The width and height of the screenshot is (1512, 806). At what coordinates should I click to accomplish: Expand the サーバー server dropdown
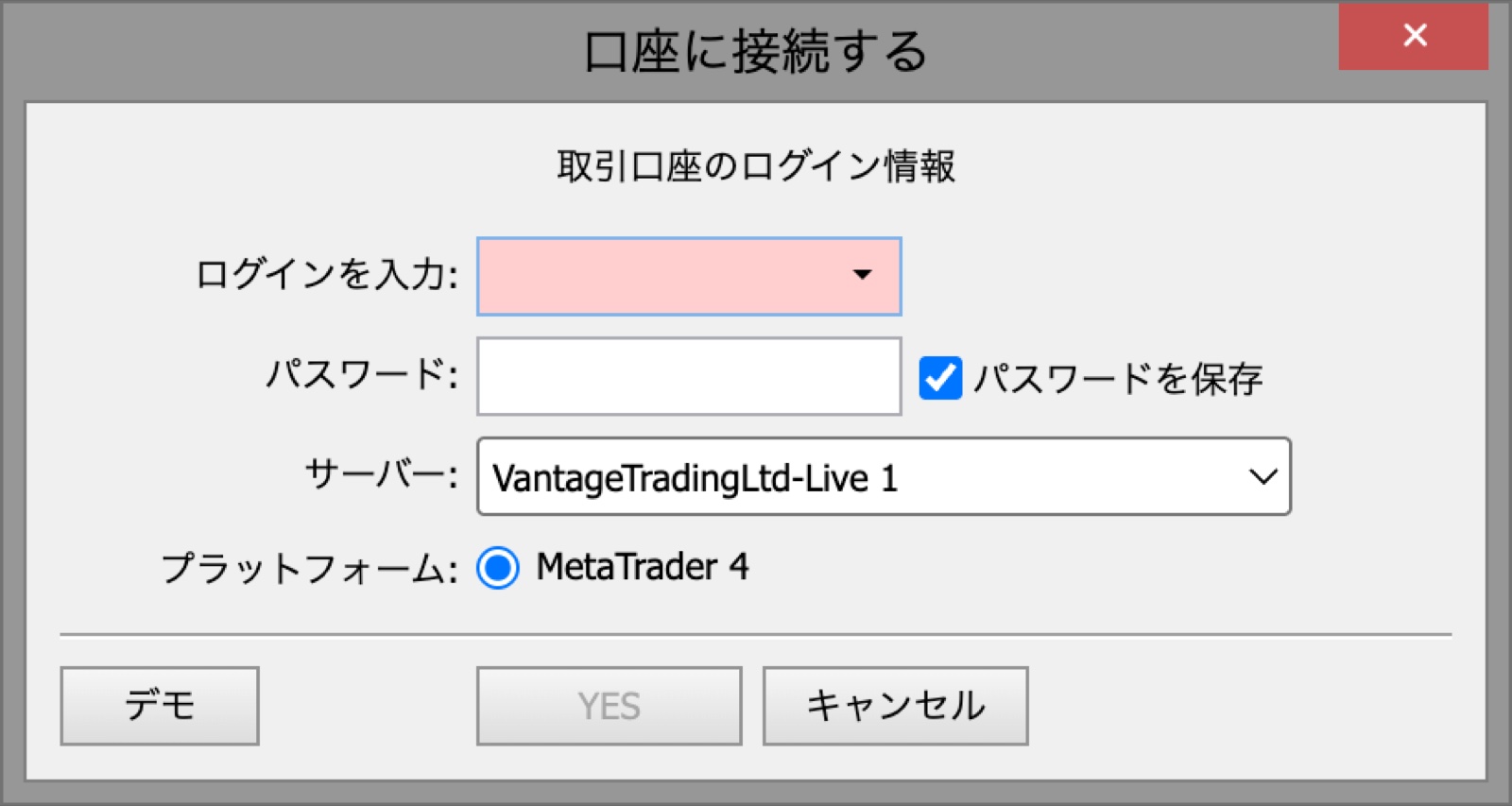click(x=884, y=476)
